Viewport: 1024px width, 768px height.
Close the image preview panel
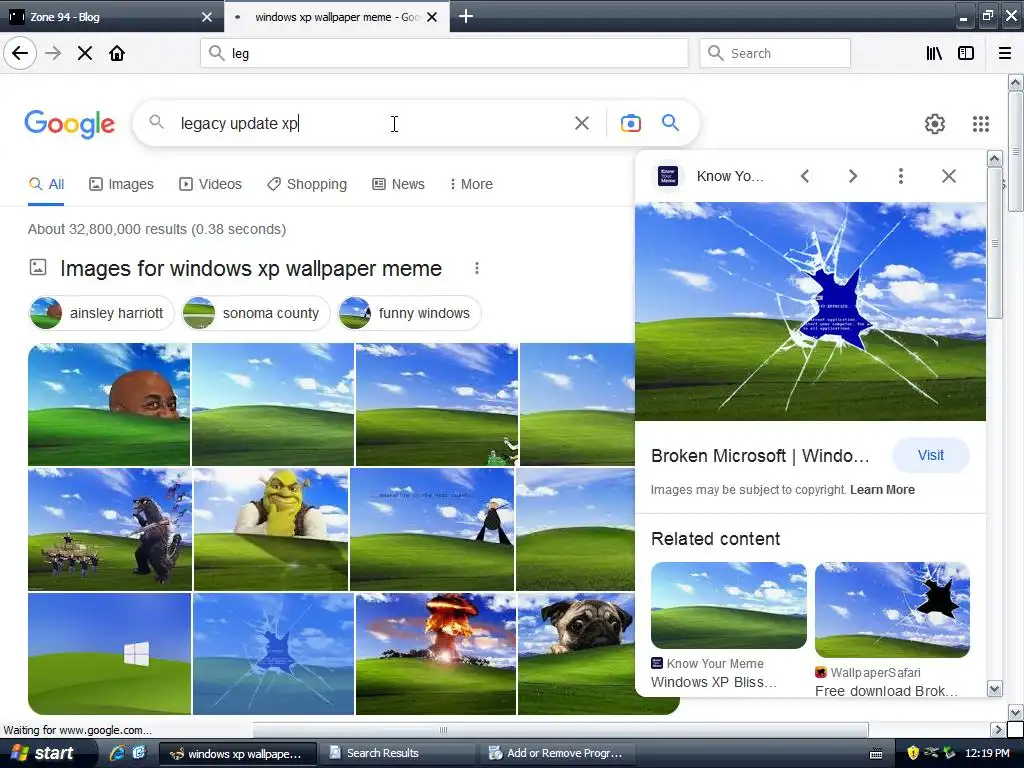(949, 176)
